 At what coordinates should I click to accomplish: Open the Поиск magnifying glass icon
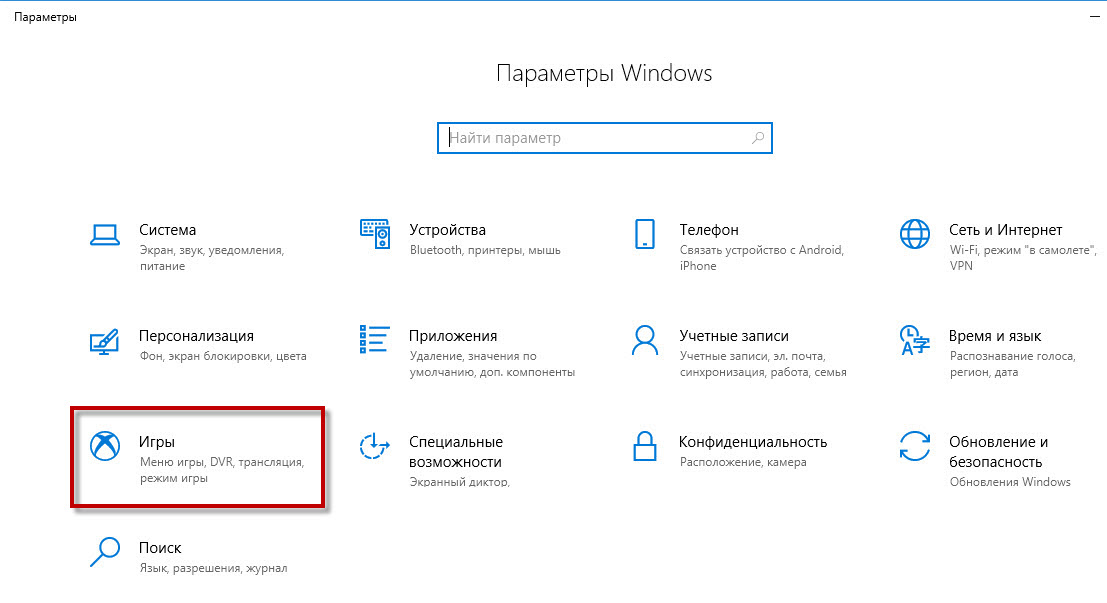(104, 552)
